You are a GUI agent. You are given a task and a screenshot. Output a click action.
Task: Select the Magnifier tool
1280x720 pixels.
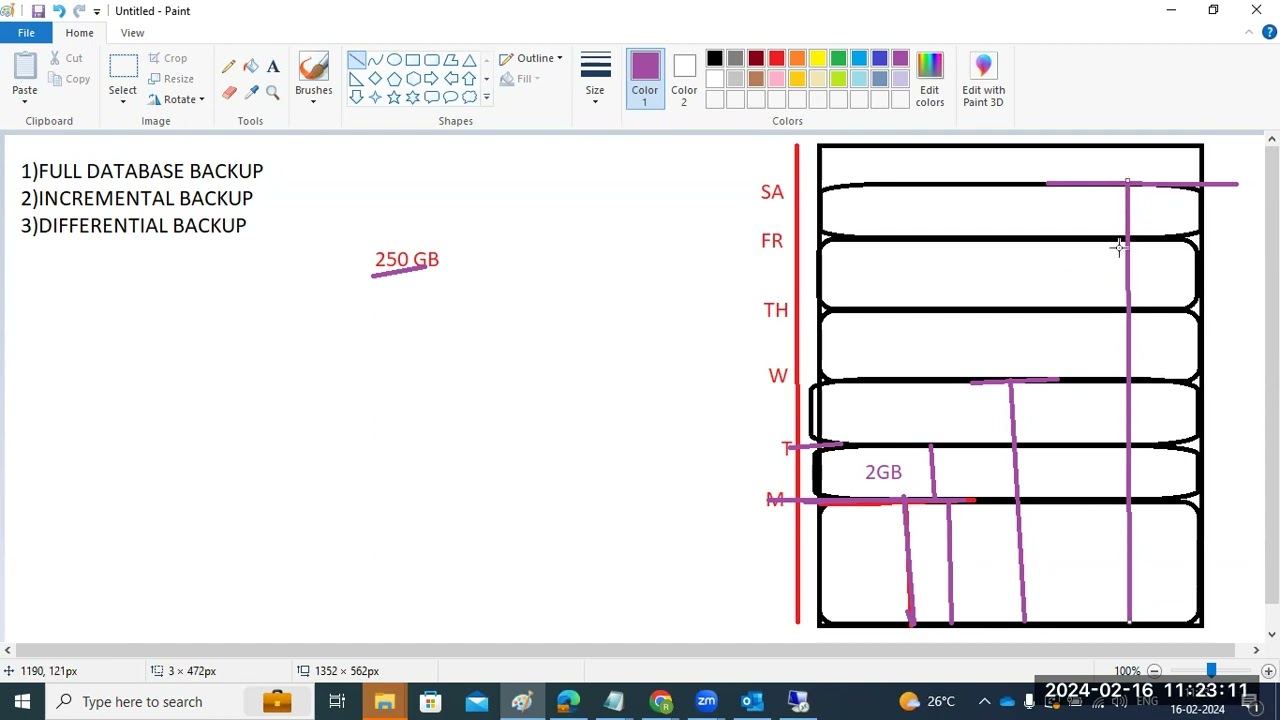click(273, 92)
